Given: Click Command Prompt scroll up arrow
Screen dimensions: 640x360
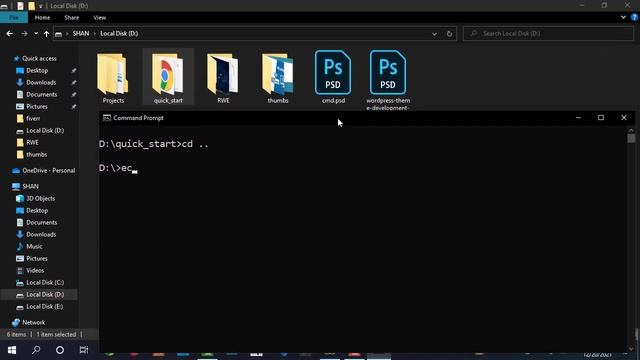Looking at the screenshot, I should [631, 130].
